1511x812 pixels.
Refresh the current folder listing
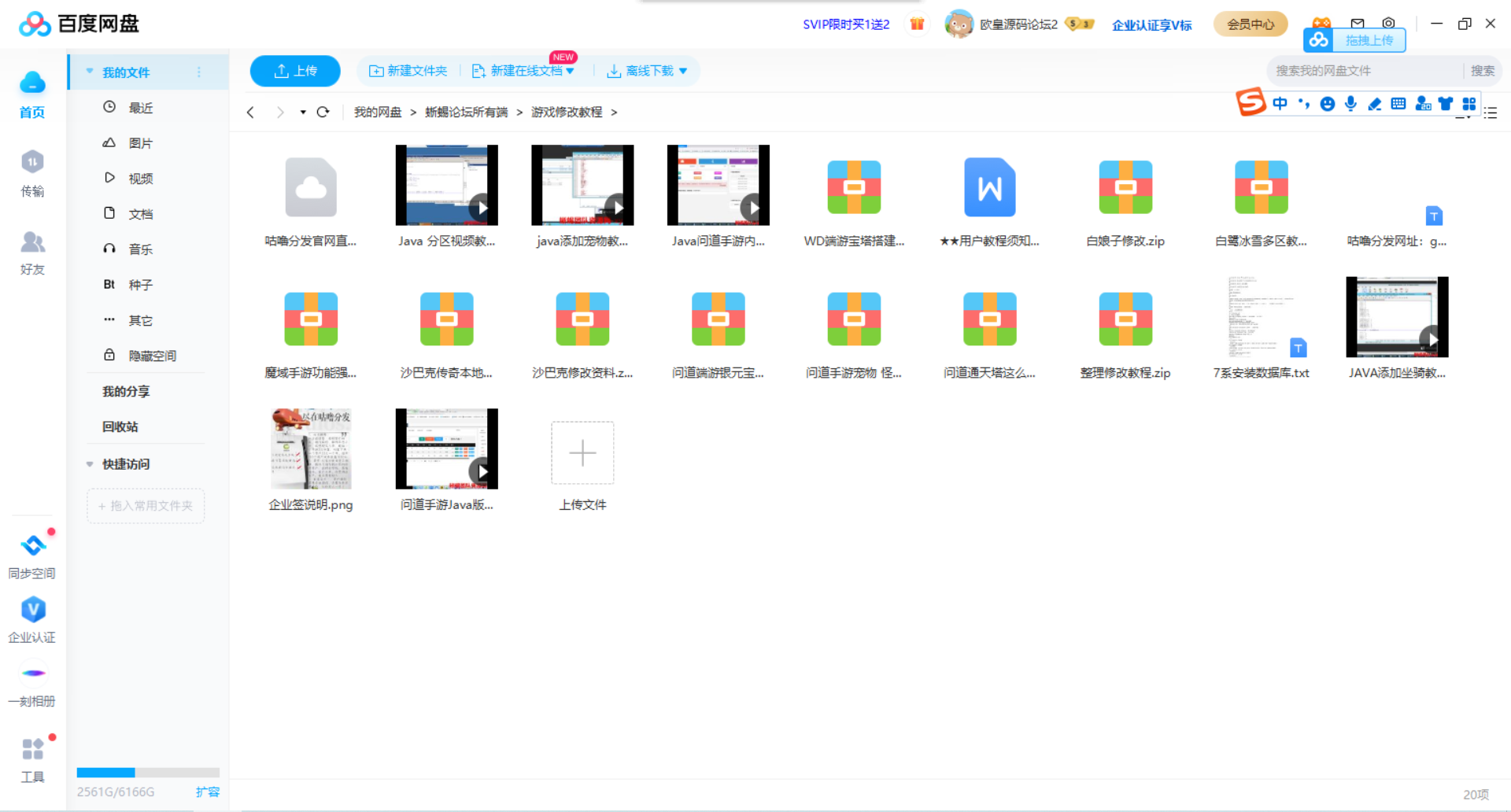(323, 112)
